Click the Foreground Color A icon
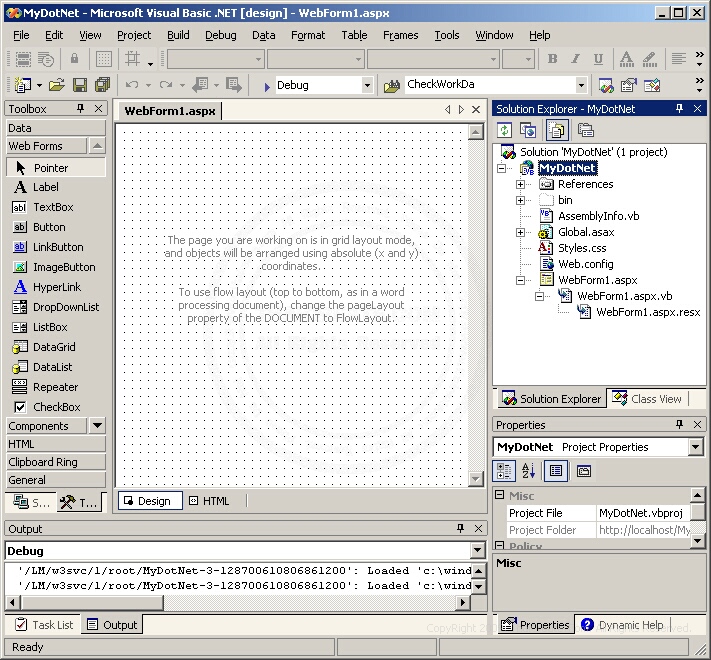Viewport: 711px width, 660px height. [627, 59]
